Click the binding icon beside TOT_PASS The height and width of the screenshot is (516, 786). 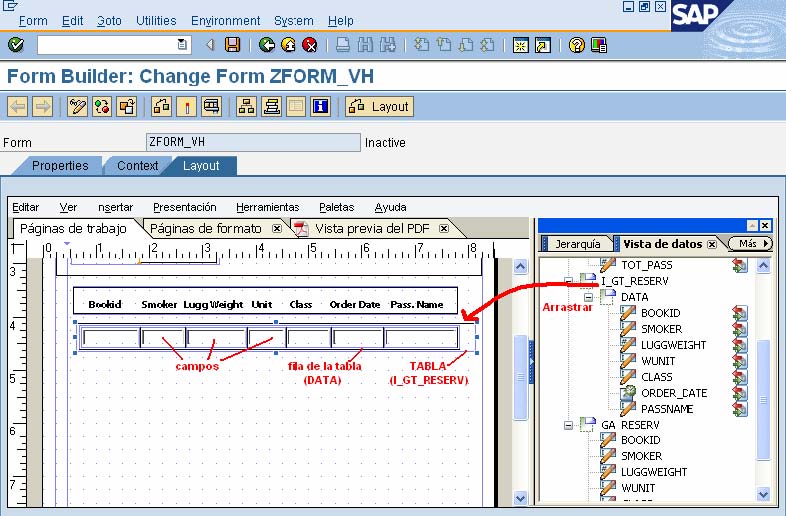[739, 265]
